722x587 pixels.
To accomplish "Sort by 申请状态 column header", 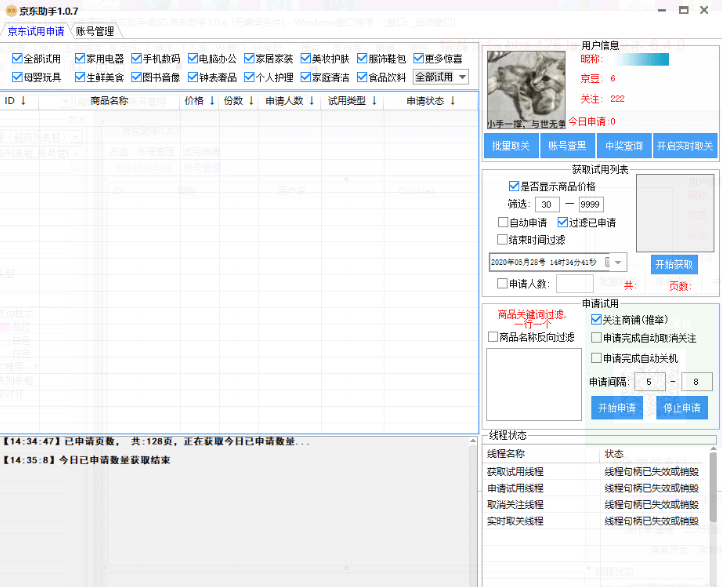I will click(x=431, y=100).
